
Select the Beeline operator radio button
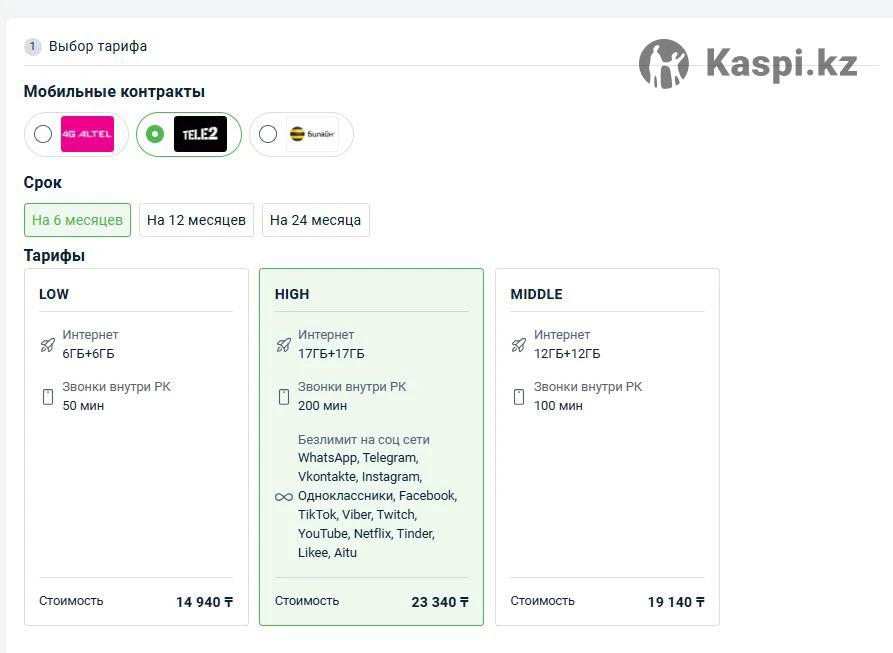(268, 134)
